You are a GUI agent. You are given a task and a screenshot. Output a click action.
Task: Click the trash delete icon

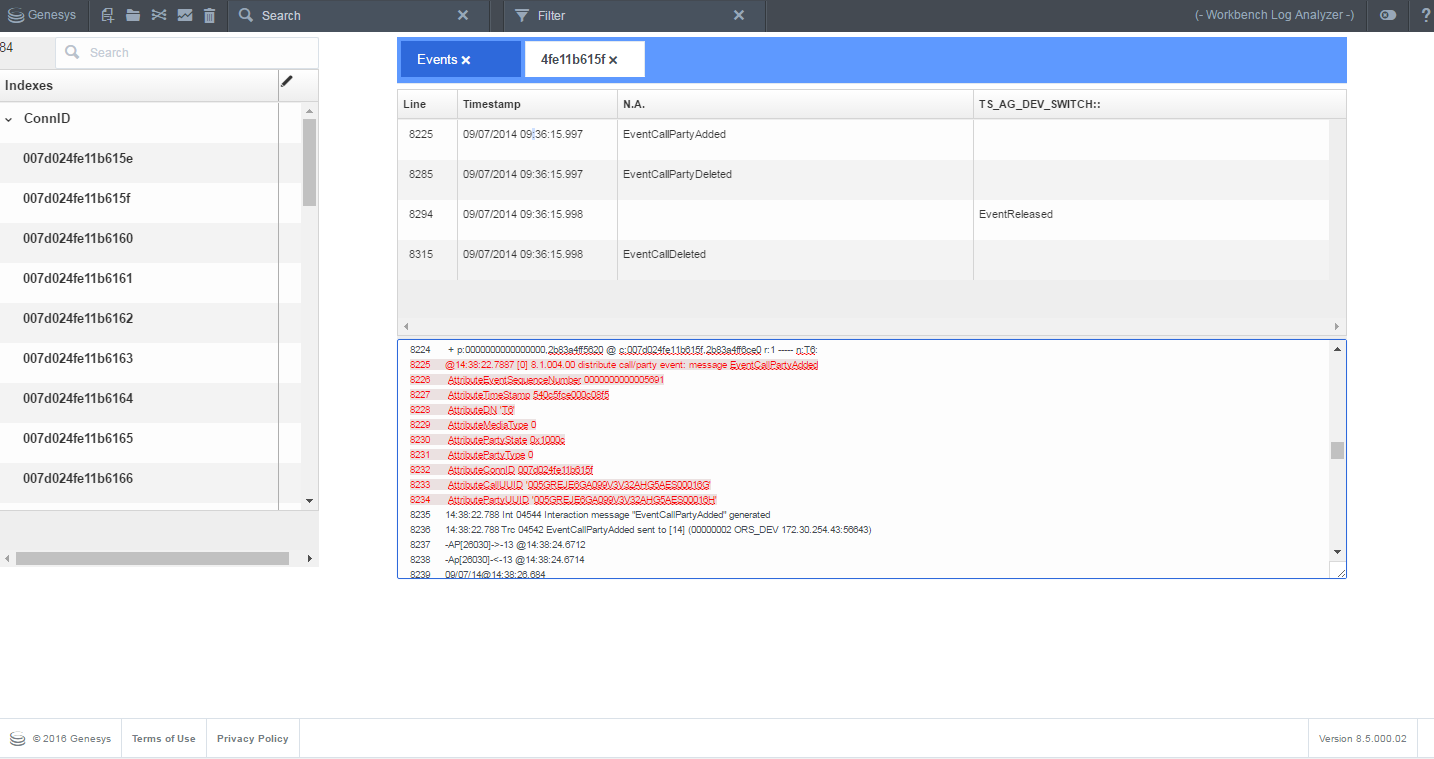pyautogui.click(x=209, y=15)
